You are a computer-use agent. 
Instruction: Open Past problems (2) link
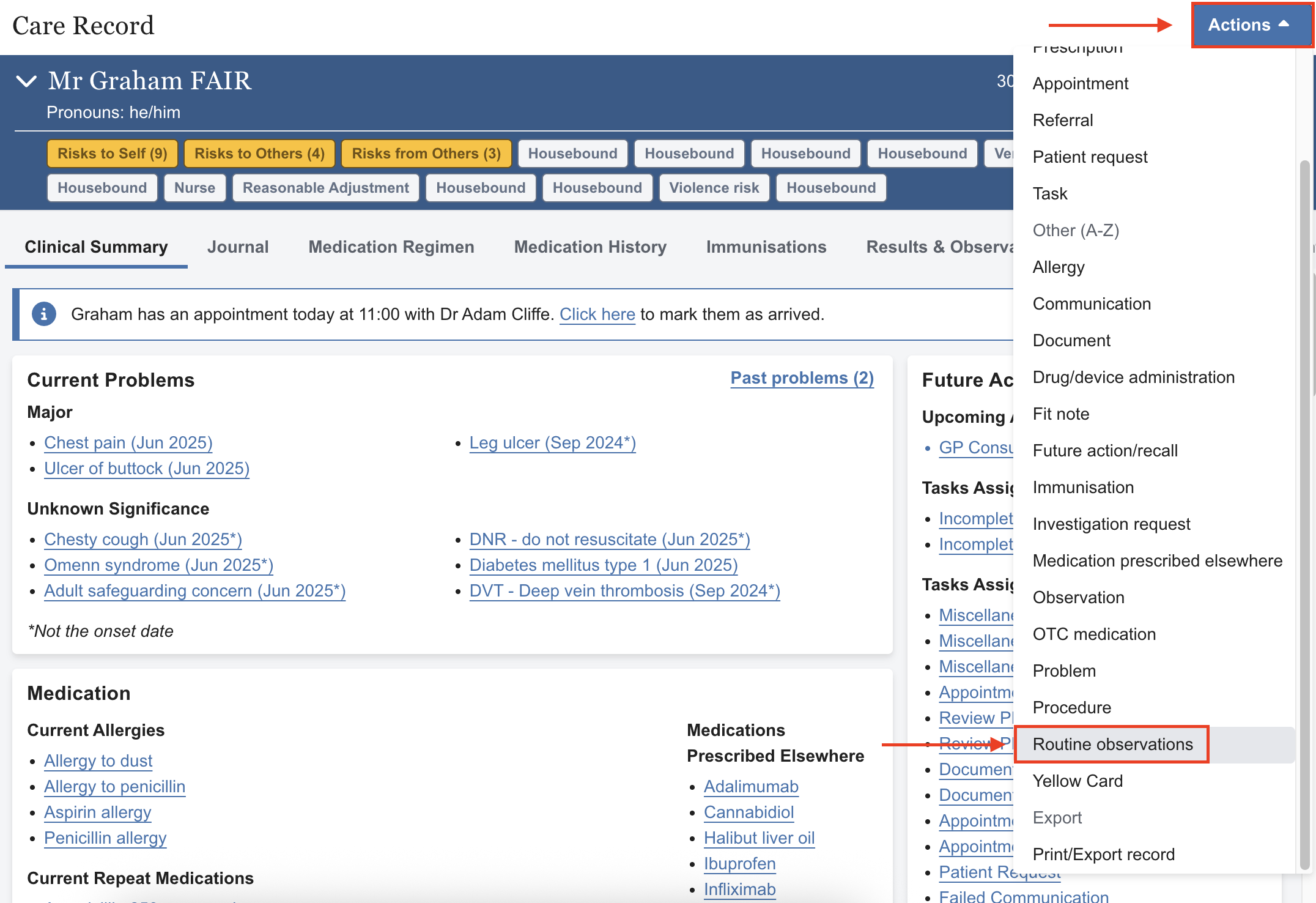tap(802, 378)
